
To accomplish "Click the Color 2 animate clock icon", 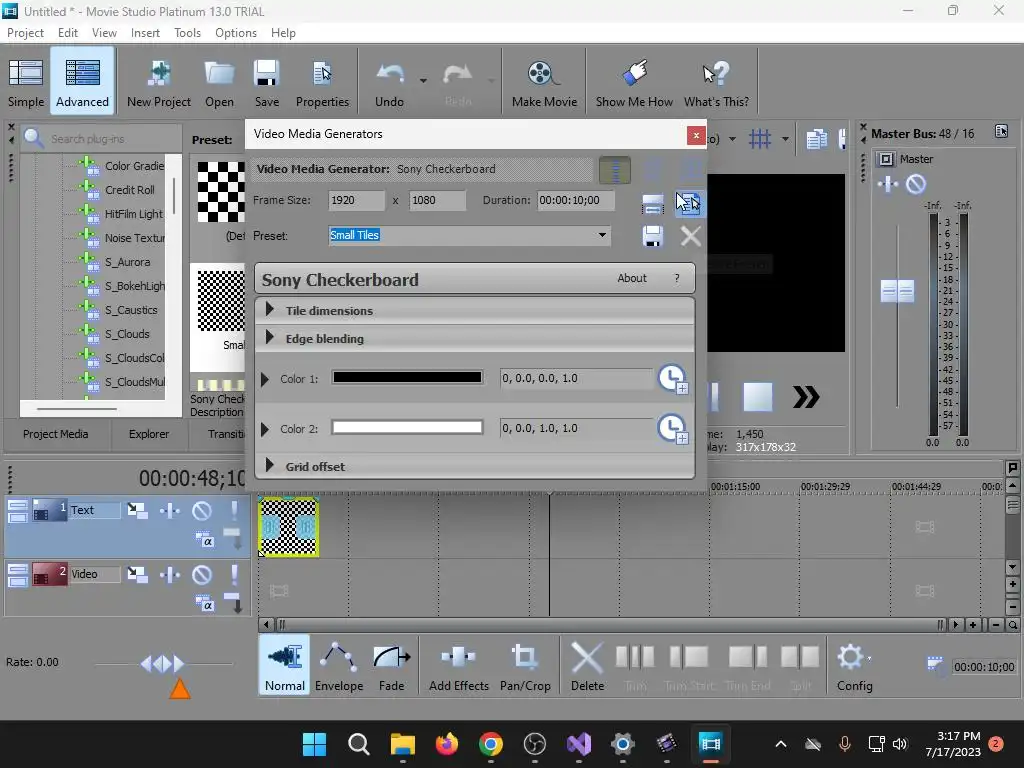I will tap(673, 429).
